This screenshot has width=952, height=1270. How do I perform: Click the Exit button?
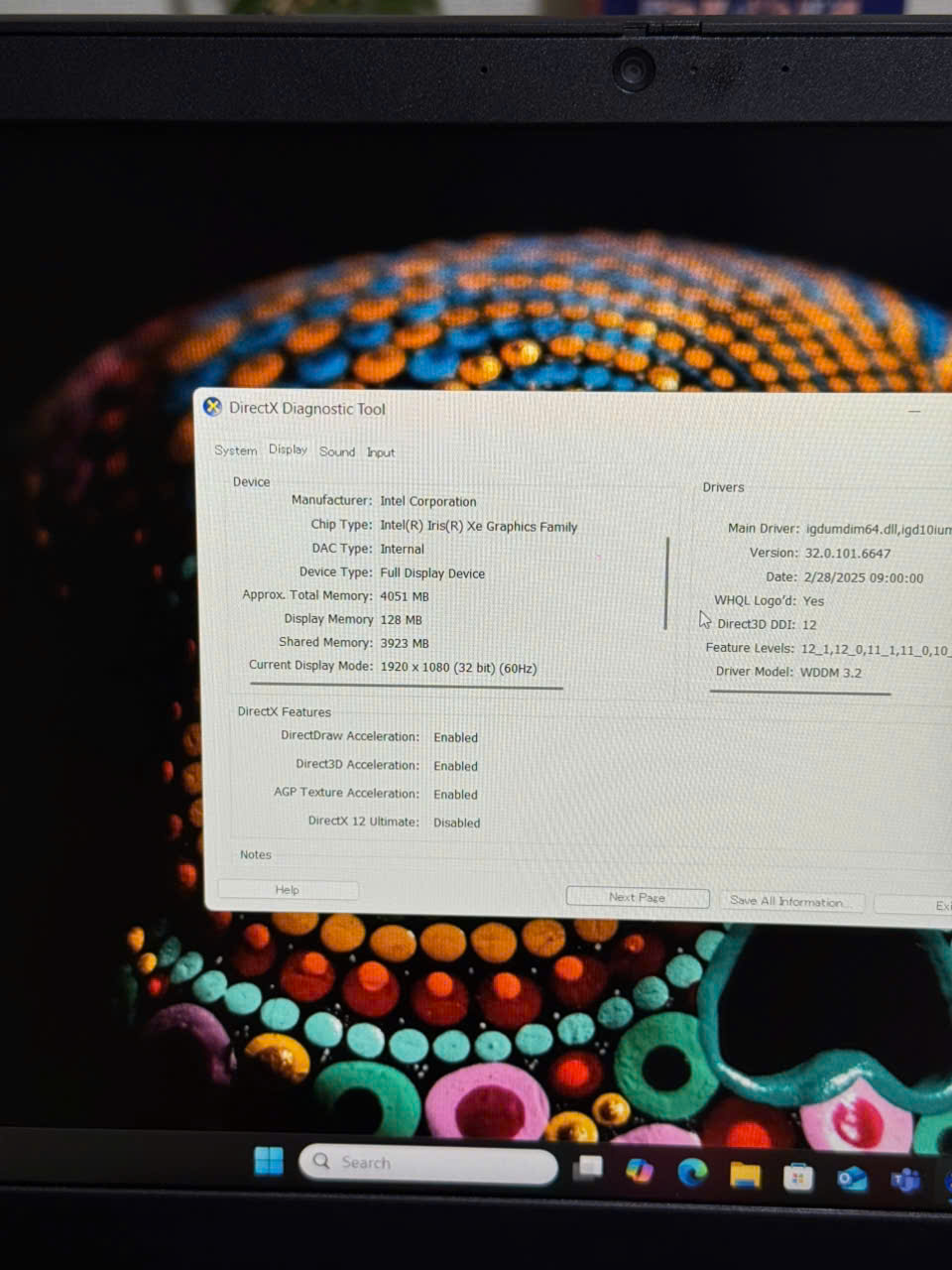click(x=922, y=905)
